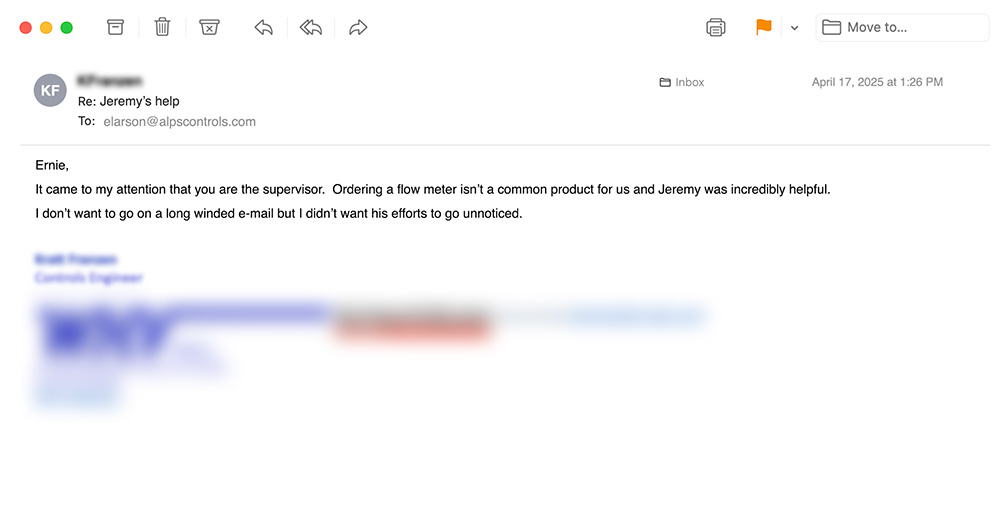This screenshot has height=525, width=1000.
Task: Move message to Junk
Action: click(209, 28)
